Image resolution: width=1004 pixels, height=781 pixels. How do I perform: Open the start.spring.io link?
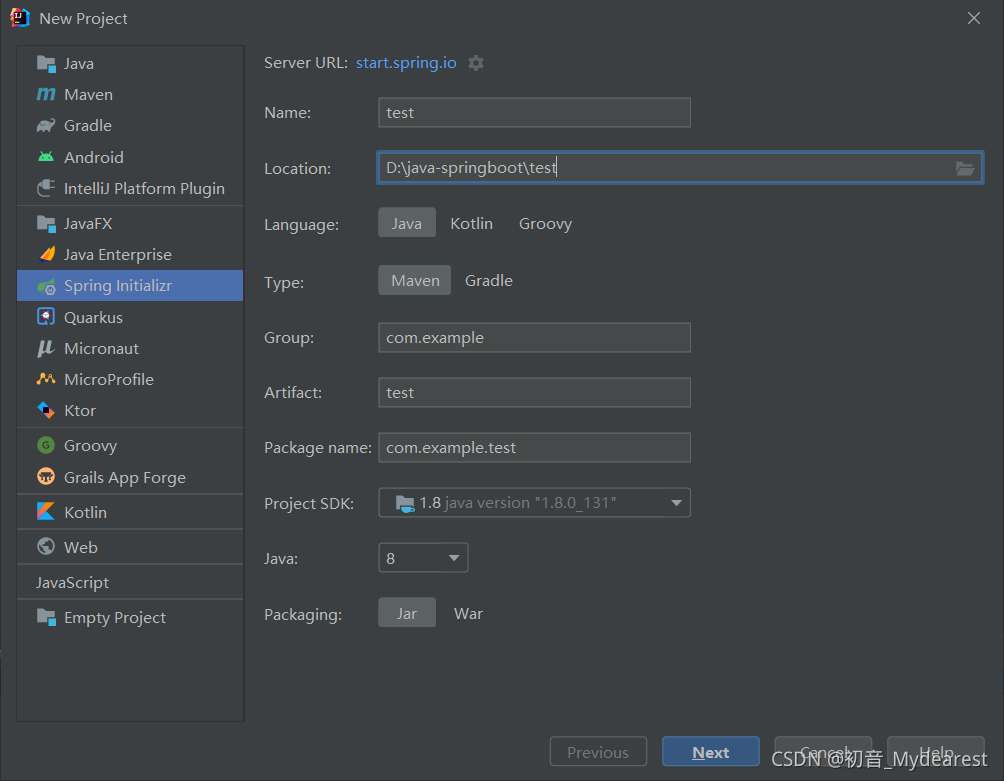[406, 63]
